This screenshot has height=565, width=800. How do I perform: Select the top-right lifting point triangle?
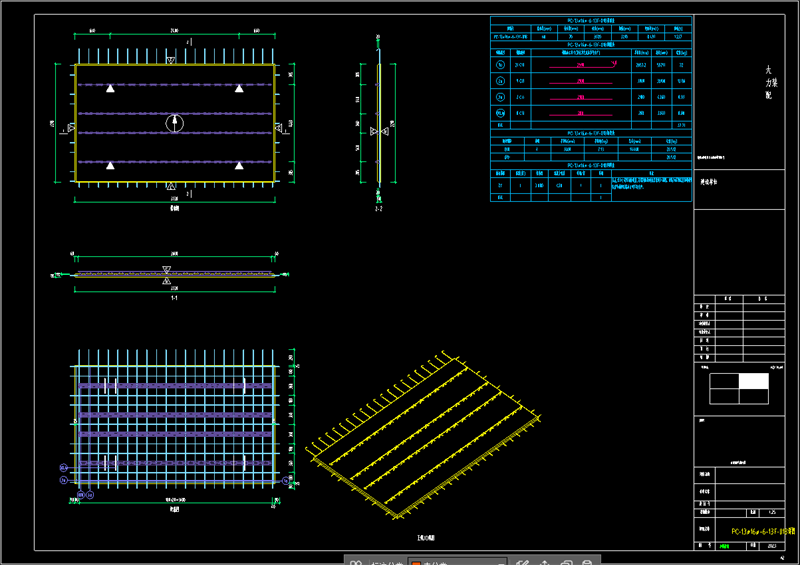pyautogui.click(x=239, y=88)
